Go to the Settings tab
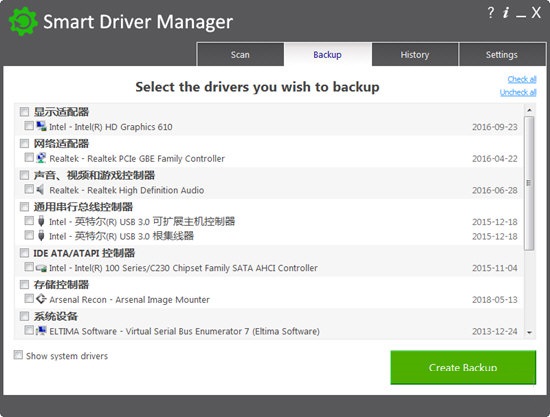 tap(502, 54)
